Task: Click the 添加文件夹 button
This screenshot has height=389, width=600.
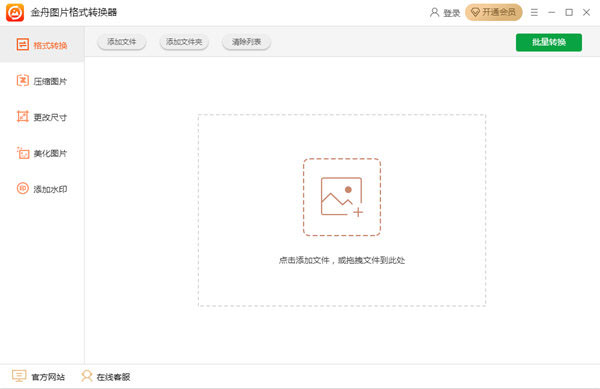Action: [184, 42]
